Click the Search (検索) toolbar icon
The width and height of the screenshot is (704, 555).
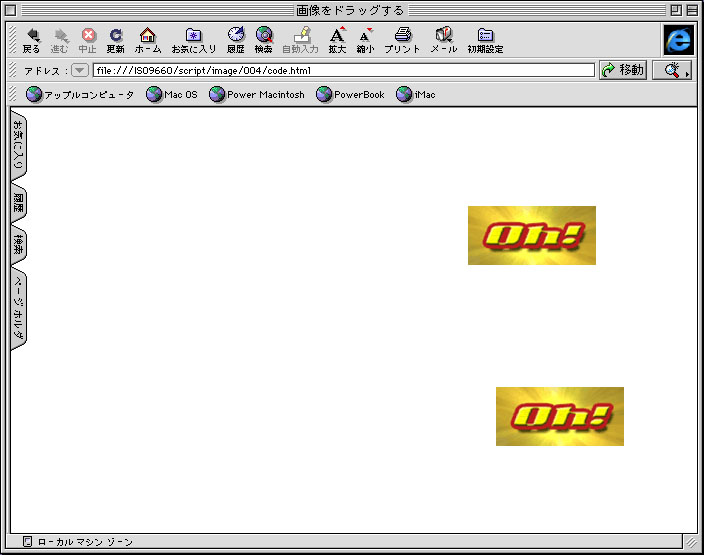click(x=264, y=40)
